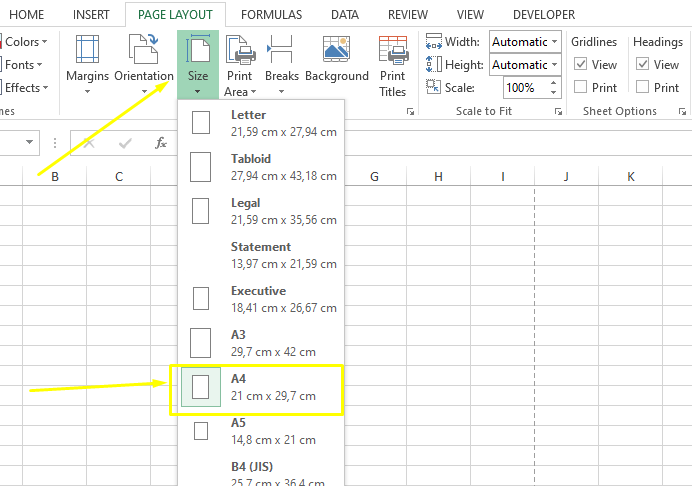Enable Gridlines Print checkbox
Screen dimensions: 692x486
pyautogui.click(x=580, y=87)
